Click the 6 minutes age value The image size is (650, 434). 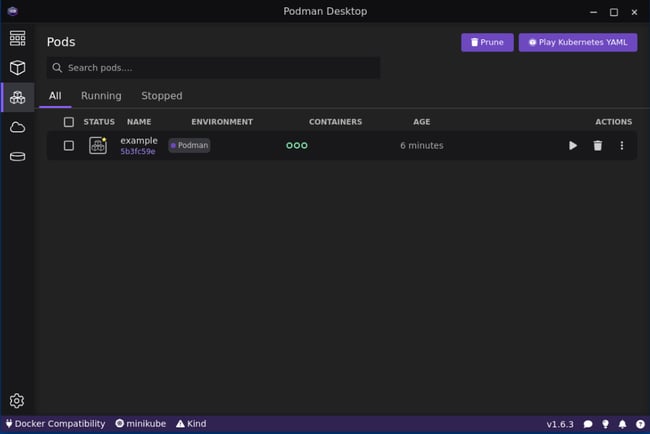[422, 145]
